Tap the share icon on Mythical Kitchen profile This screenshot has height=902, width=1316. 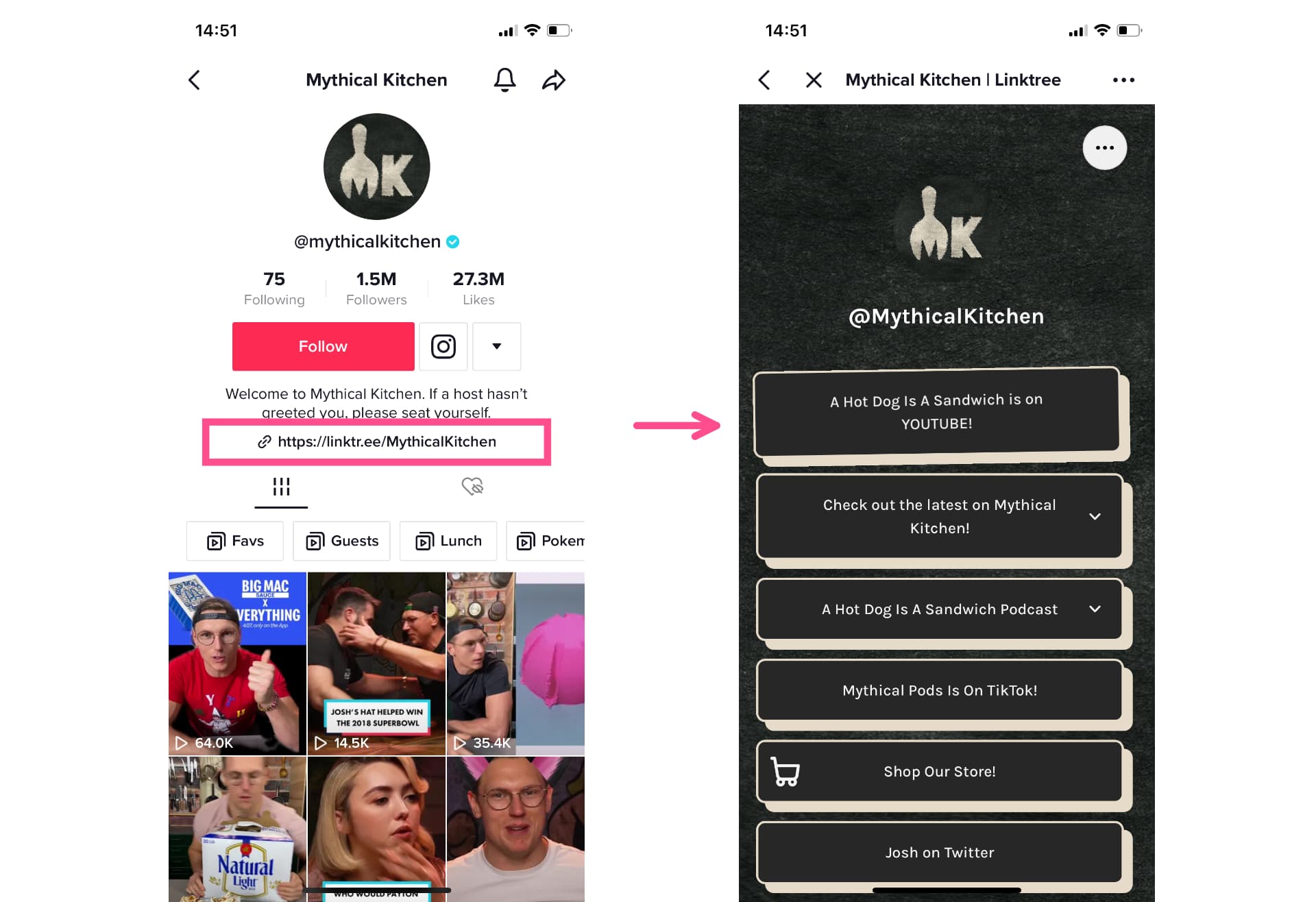[x=553, y=80]
